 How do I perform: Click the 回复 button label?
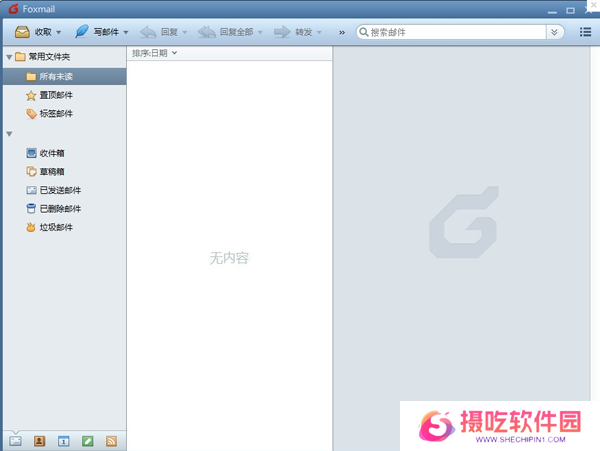coord(169,32)
